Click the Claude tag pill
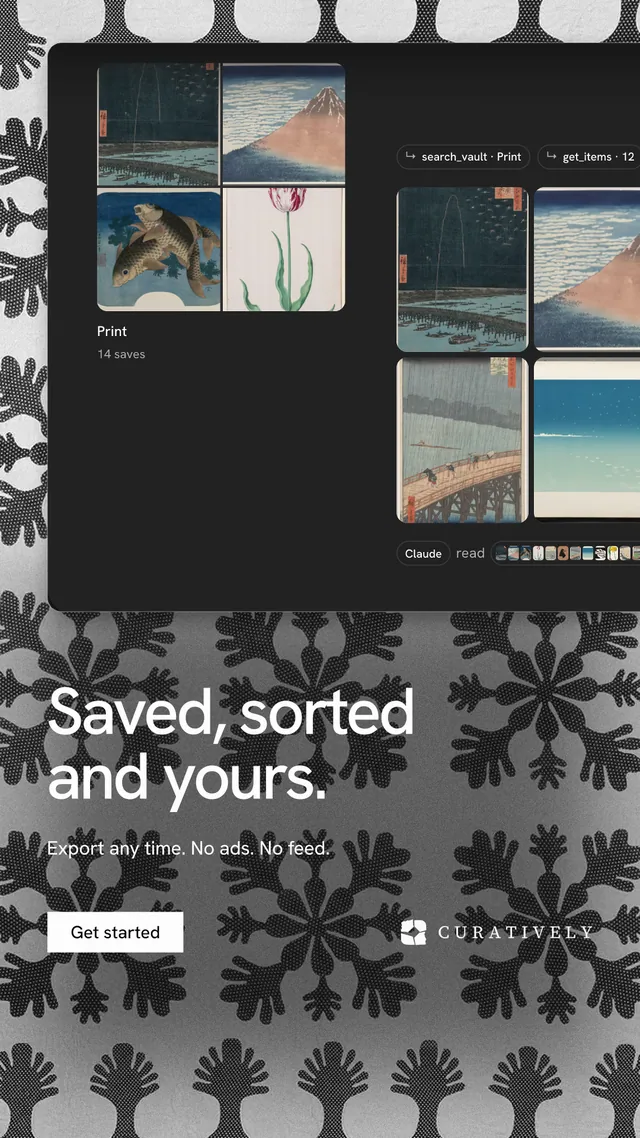Image resolution: width=640 pixels, height=1138 pixels. (423, 553)
